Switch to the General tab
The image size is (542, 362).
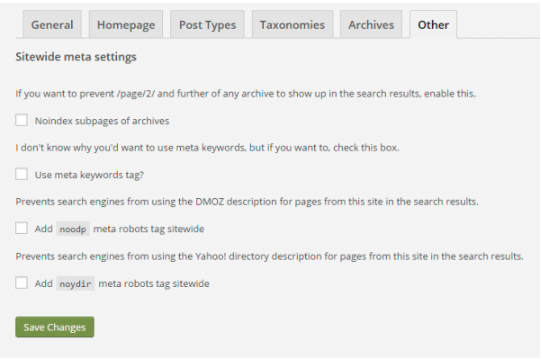pos(52,25)
